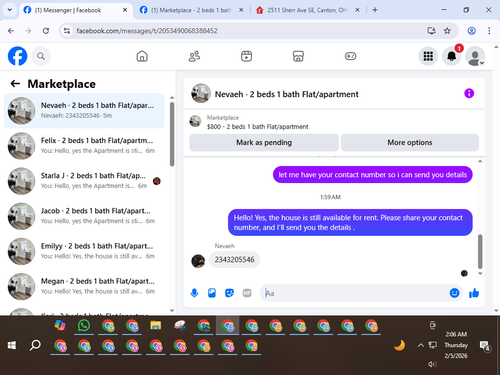The image size is (500, 375).
Task: Click the $800 listing thumbnail in header
Action: 195,121
